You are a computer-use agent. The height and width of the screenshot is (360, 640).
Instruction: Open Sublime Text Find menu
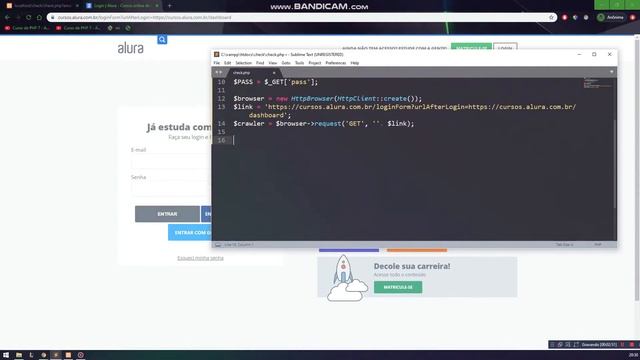coord(260,63)
